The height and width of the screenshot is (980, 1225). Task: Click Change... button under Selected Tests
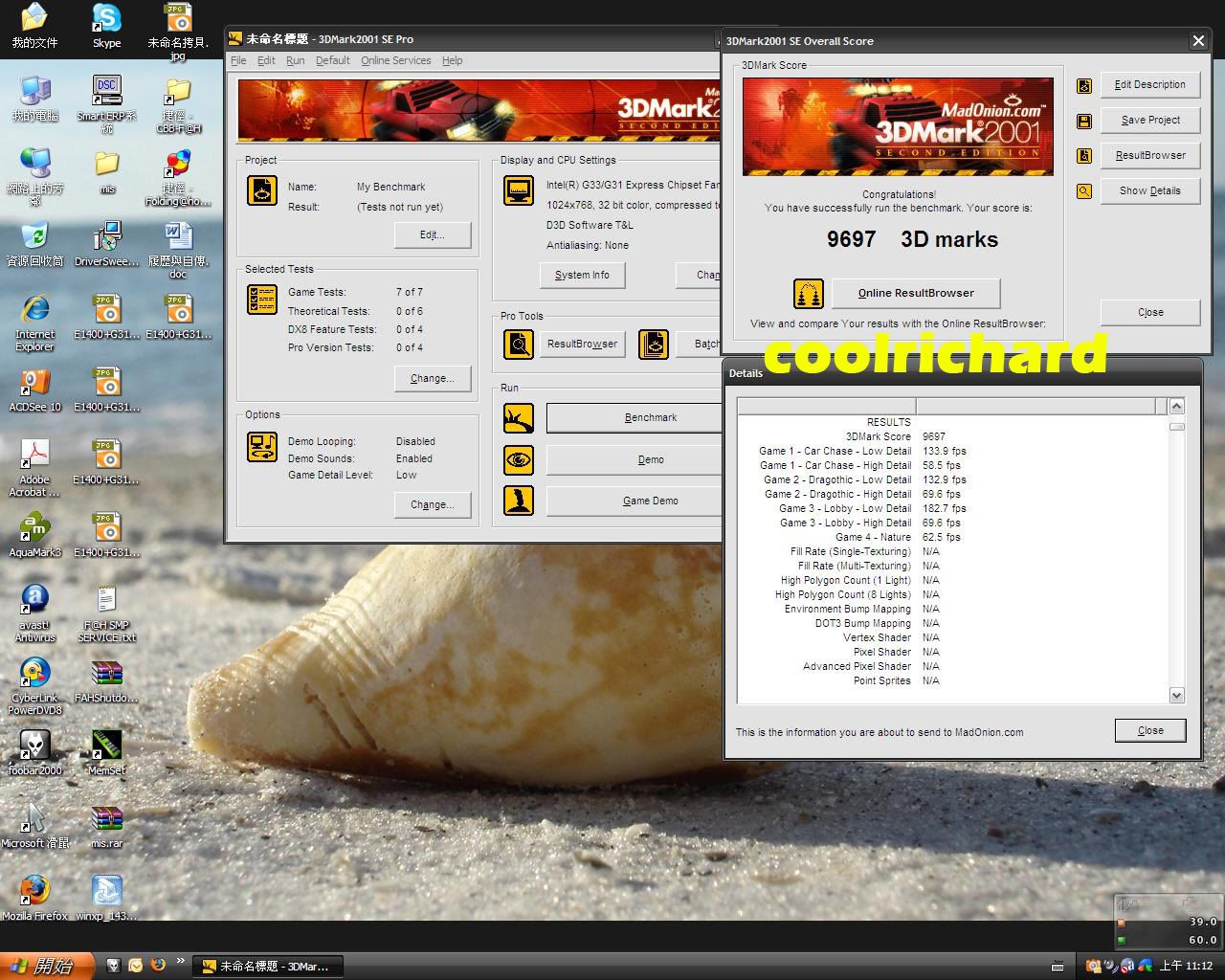tap(433, 379)
